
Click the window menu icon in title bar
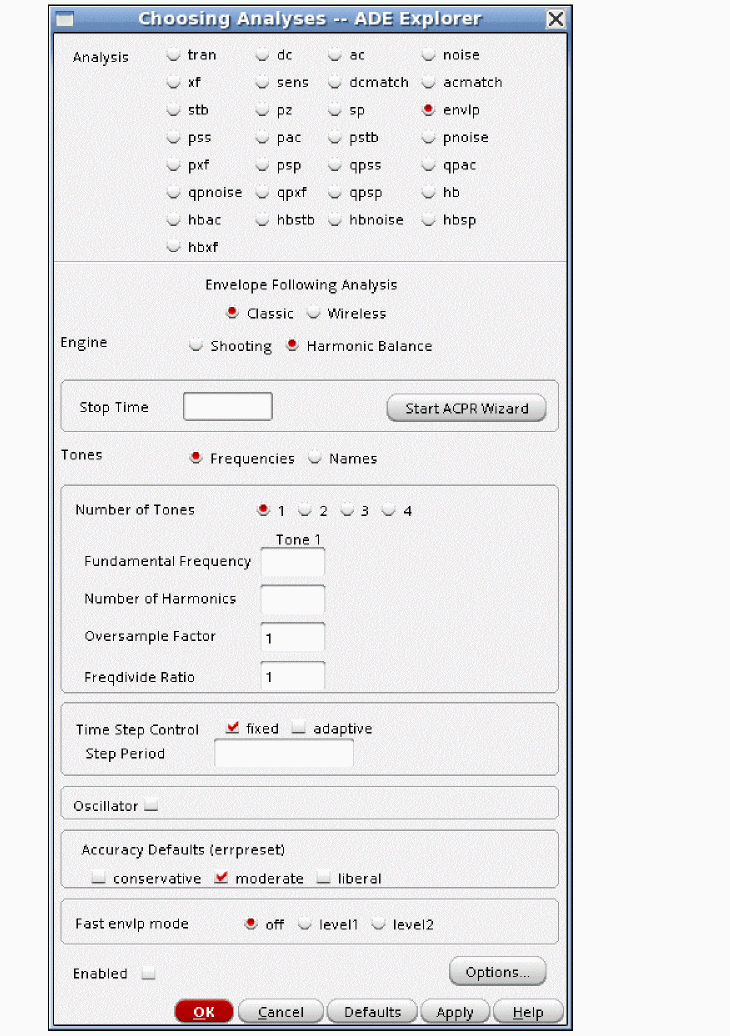(63, 19)
